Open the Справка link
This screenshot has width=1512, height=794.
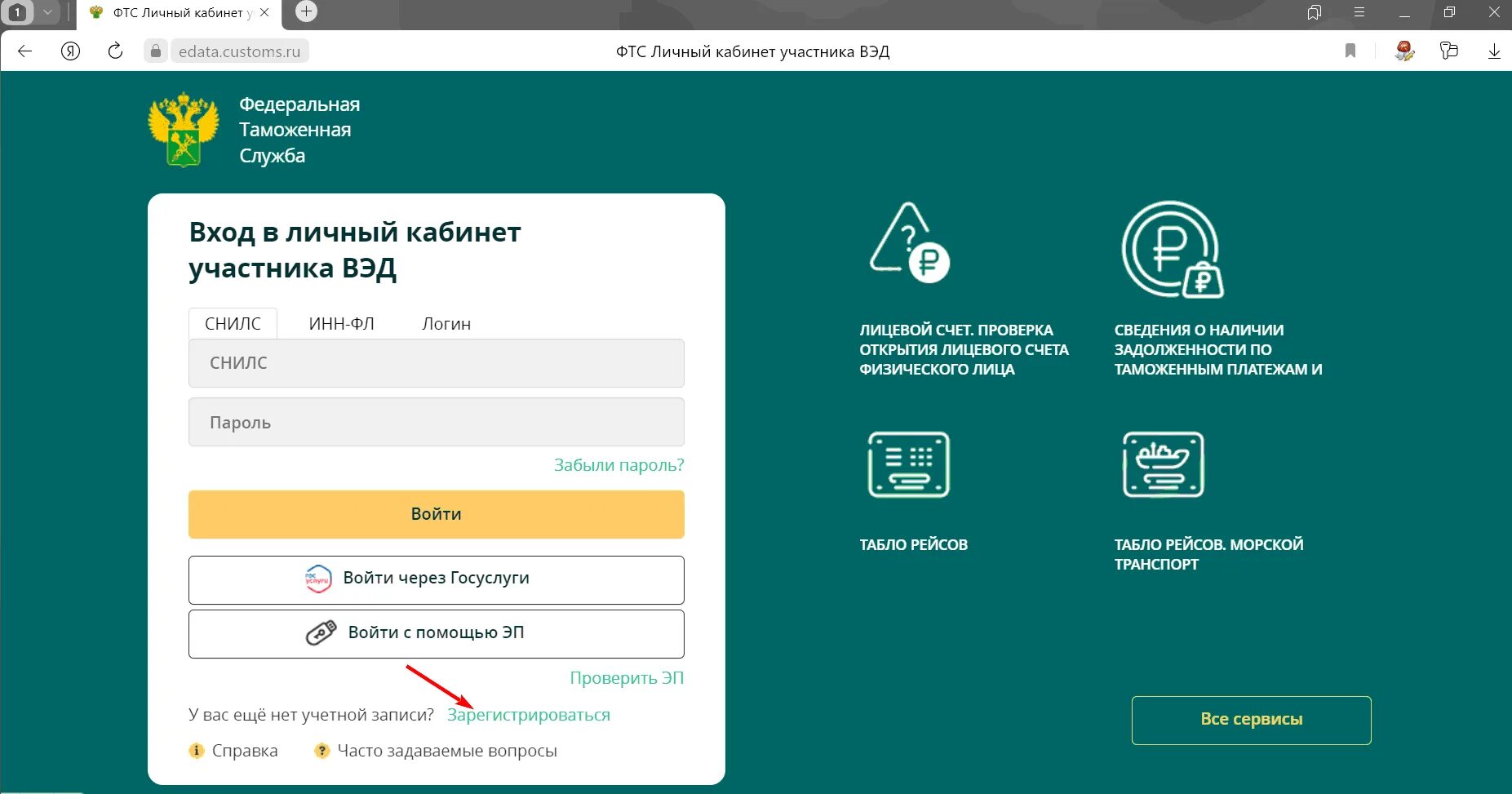pos(245,751)
